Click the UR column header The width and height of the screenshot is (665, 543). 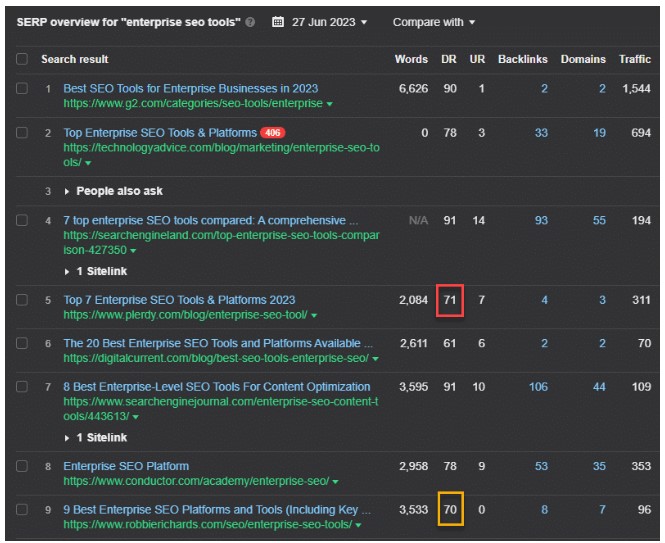477,59
